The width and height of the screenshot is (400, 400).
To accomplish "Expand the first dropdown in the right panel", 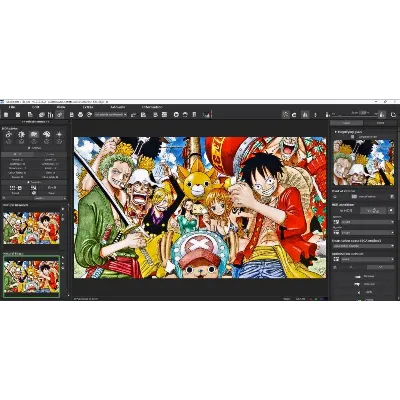I will click(367, 222).
